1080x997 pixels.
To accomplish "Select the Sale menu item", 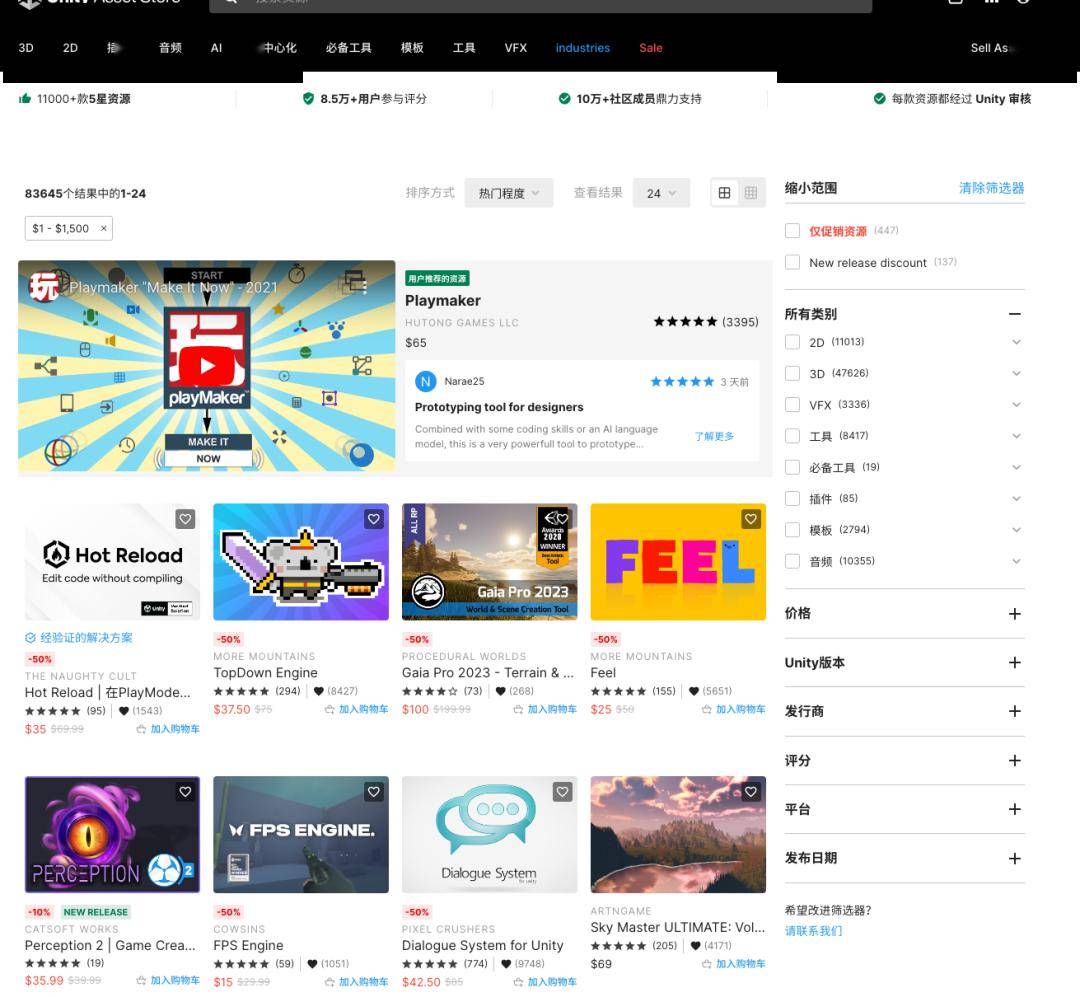I will point(650,48).
